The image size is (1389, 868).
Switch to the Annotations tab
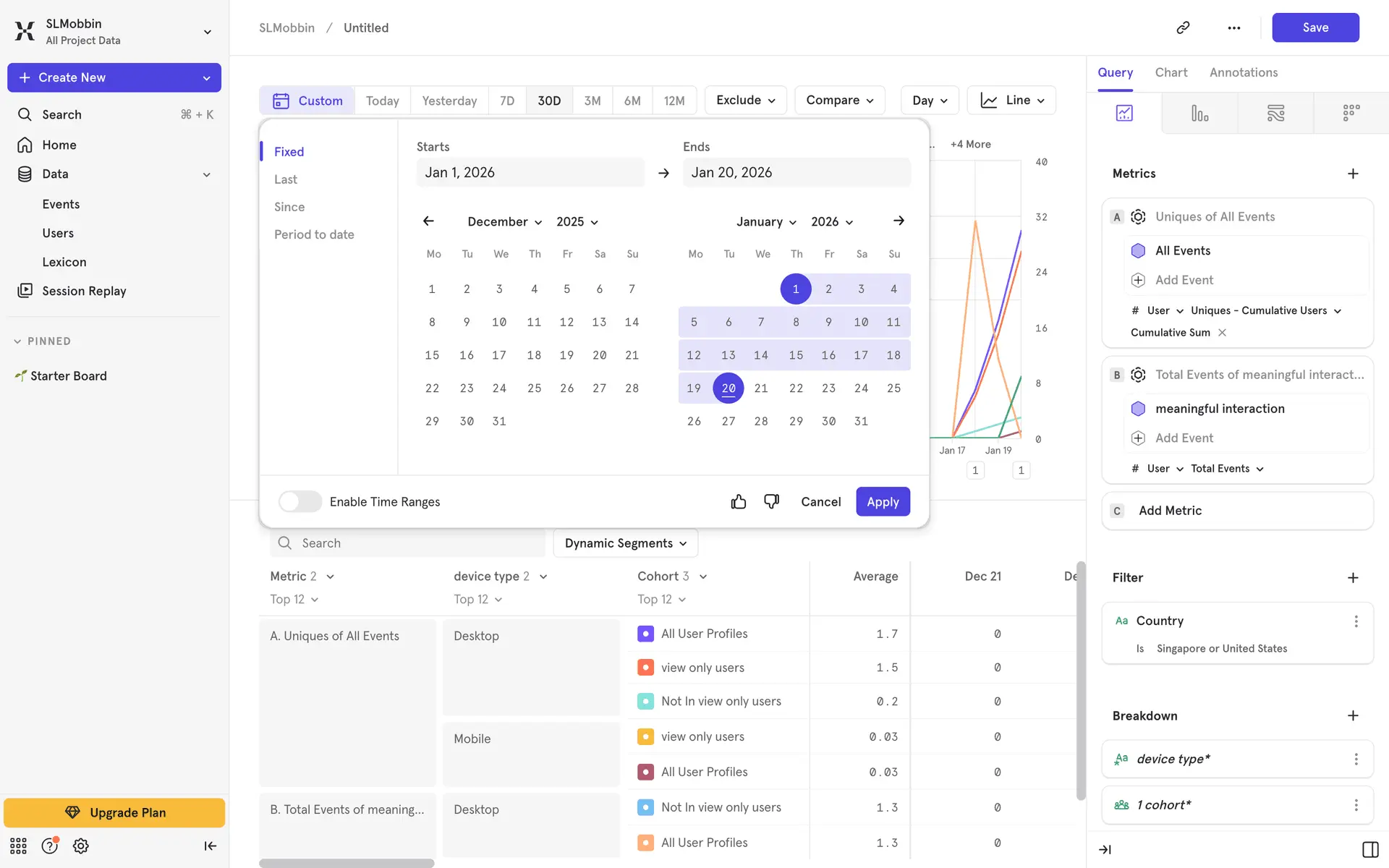[1243, 72]
